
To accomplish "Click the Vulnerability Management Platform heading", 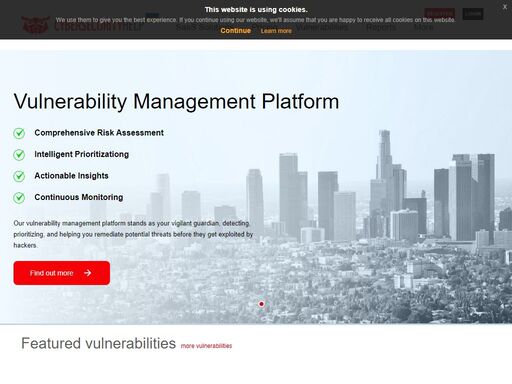I will point(176,101).
